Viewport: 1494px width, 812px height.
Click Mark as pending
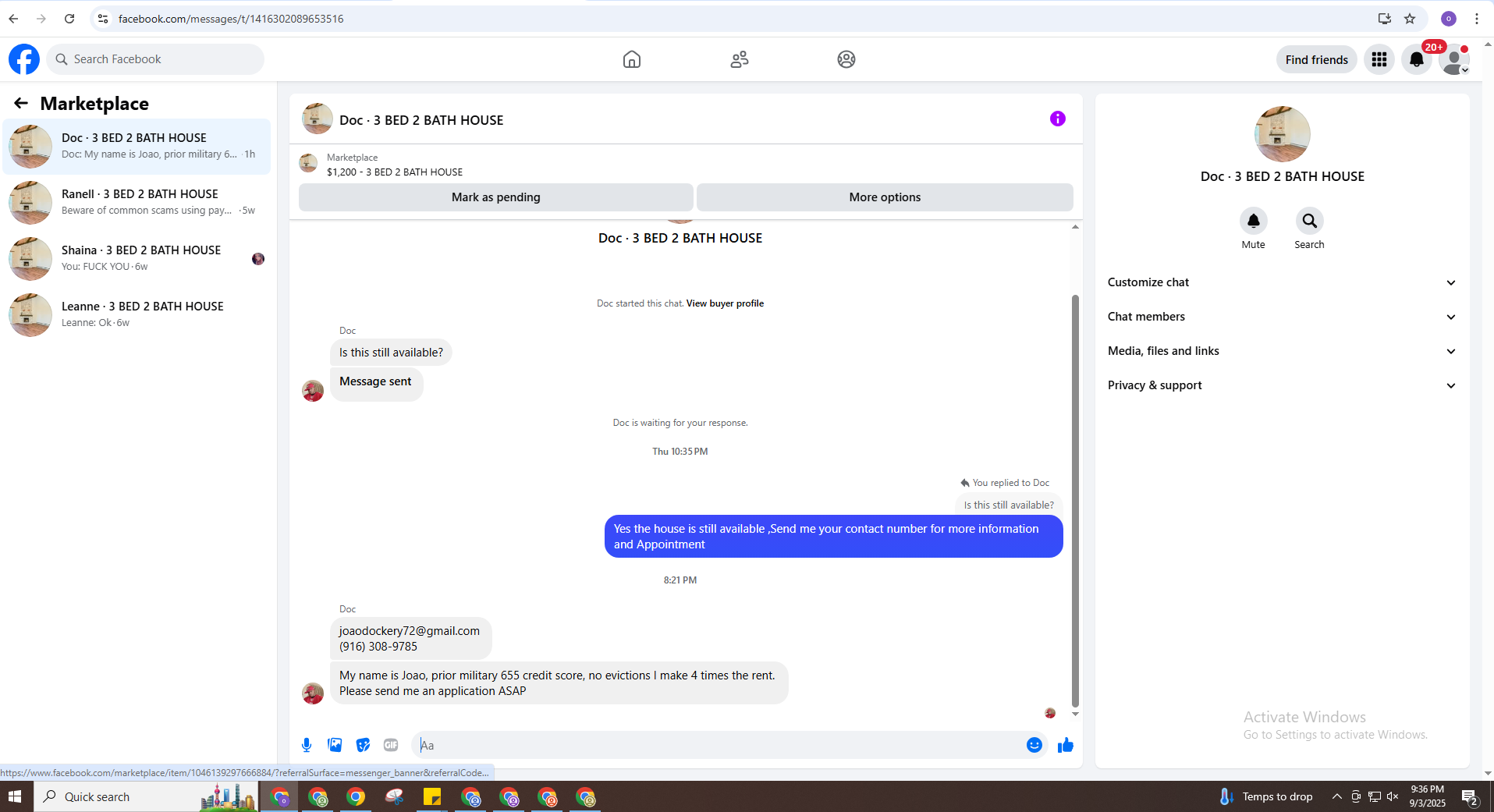(496, 197)
